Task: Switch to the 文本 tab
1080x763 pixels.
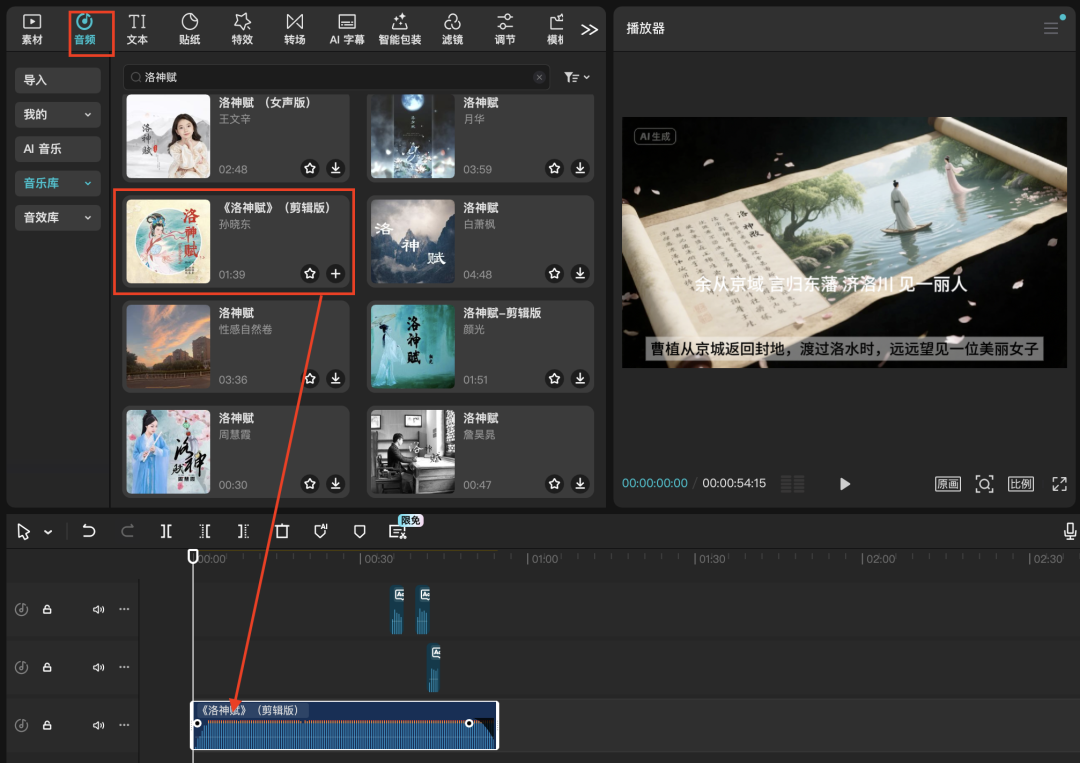Action: (x=137, y=29)
